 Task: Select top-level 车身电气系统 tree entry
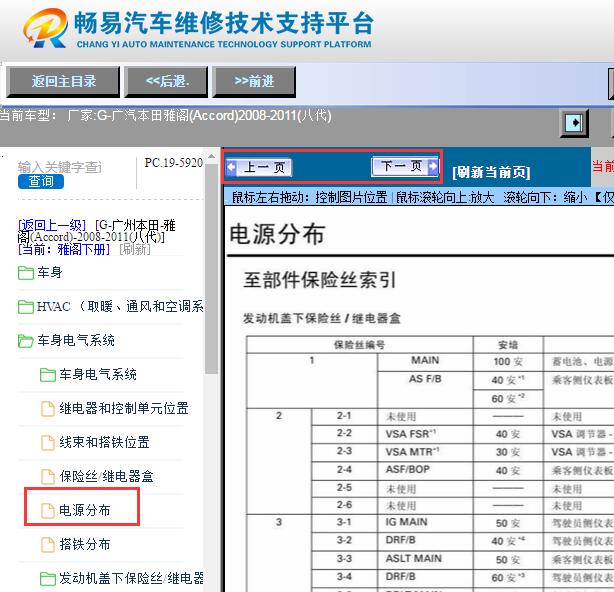(x=76, y=340)
